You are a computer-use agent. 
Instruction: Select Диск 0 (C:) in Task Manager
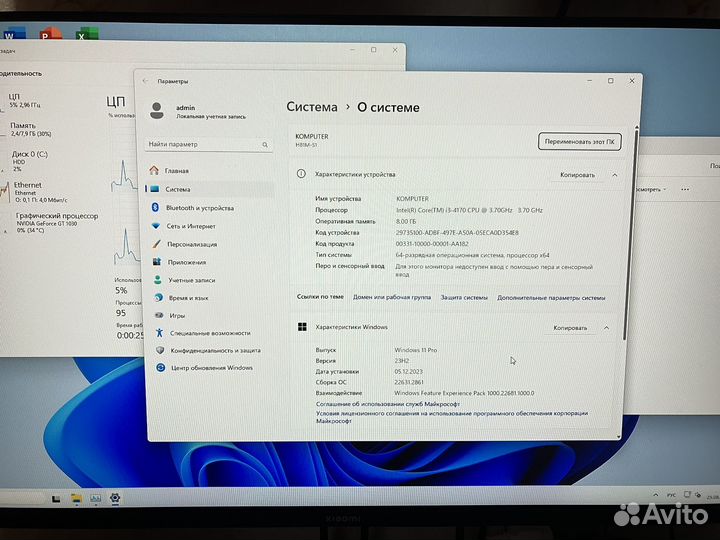click(29, 161)
